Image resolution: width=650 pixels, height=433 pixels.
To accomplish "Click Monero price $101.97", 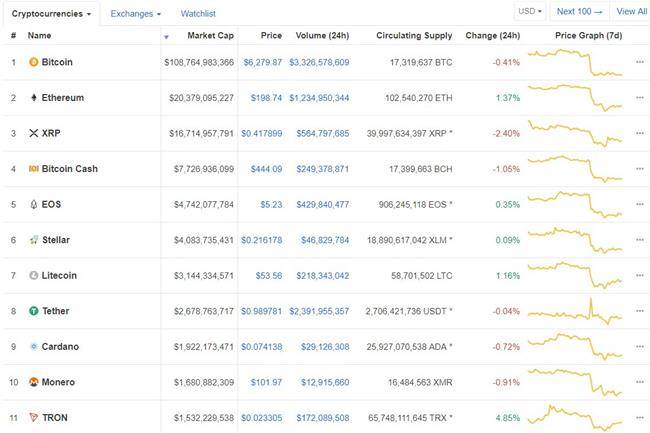I will click(x=266, y=382).
